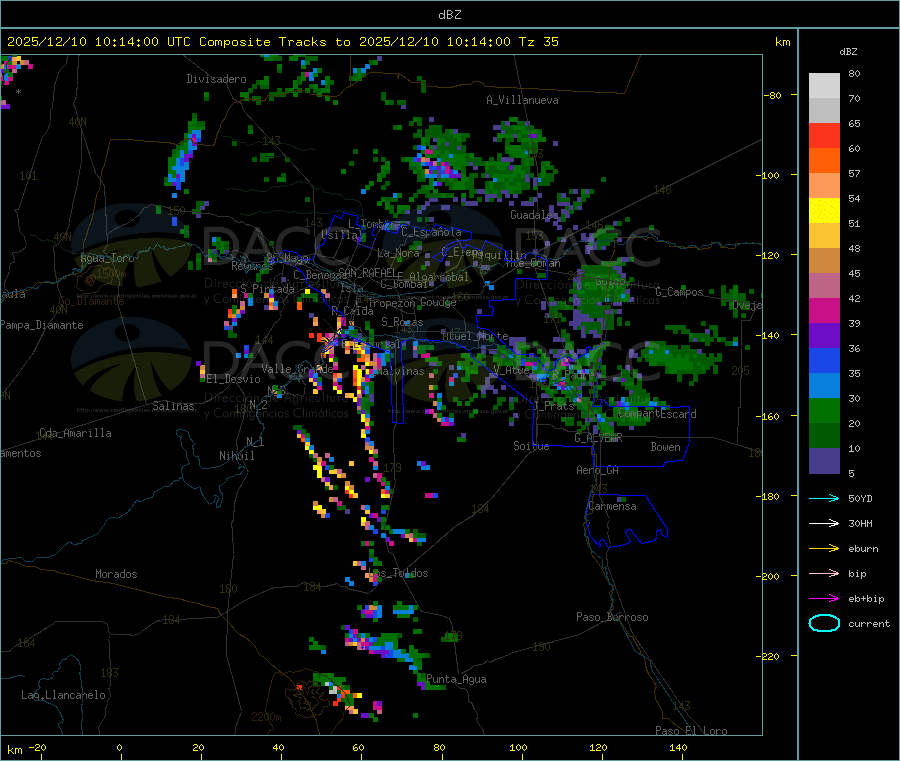Click the pink bip arrow legend icon

[824, 573]
